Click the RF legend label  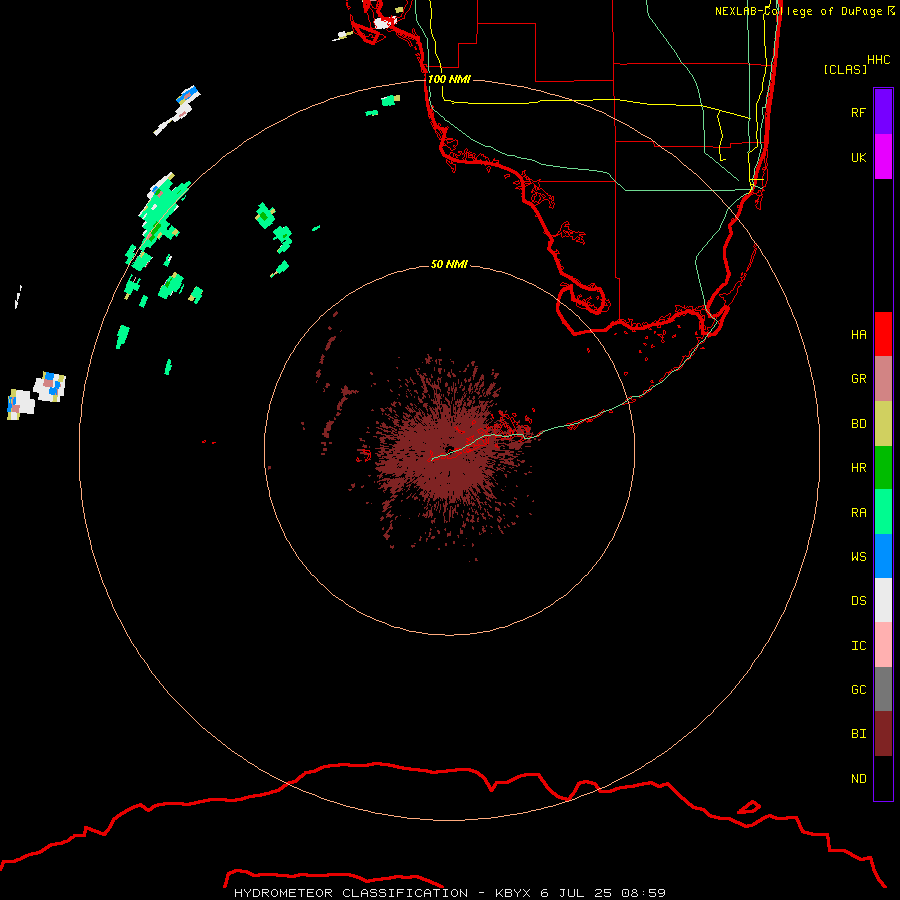[x=858, y=112]
